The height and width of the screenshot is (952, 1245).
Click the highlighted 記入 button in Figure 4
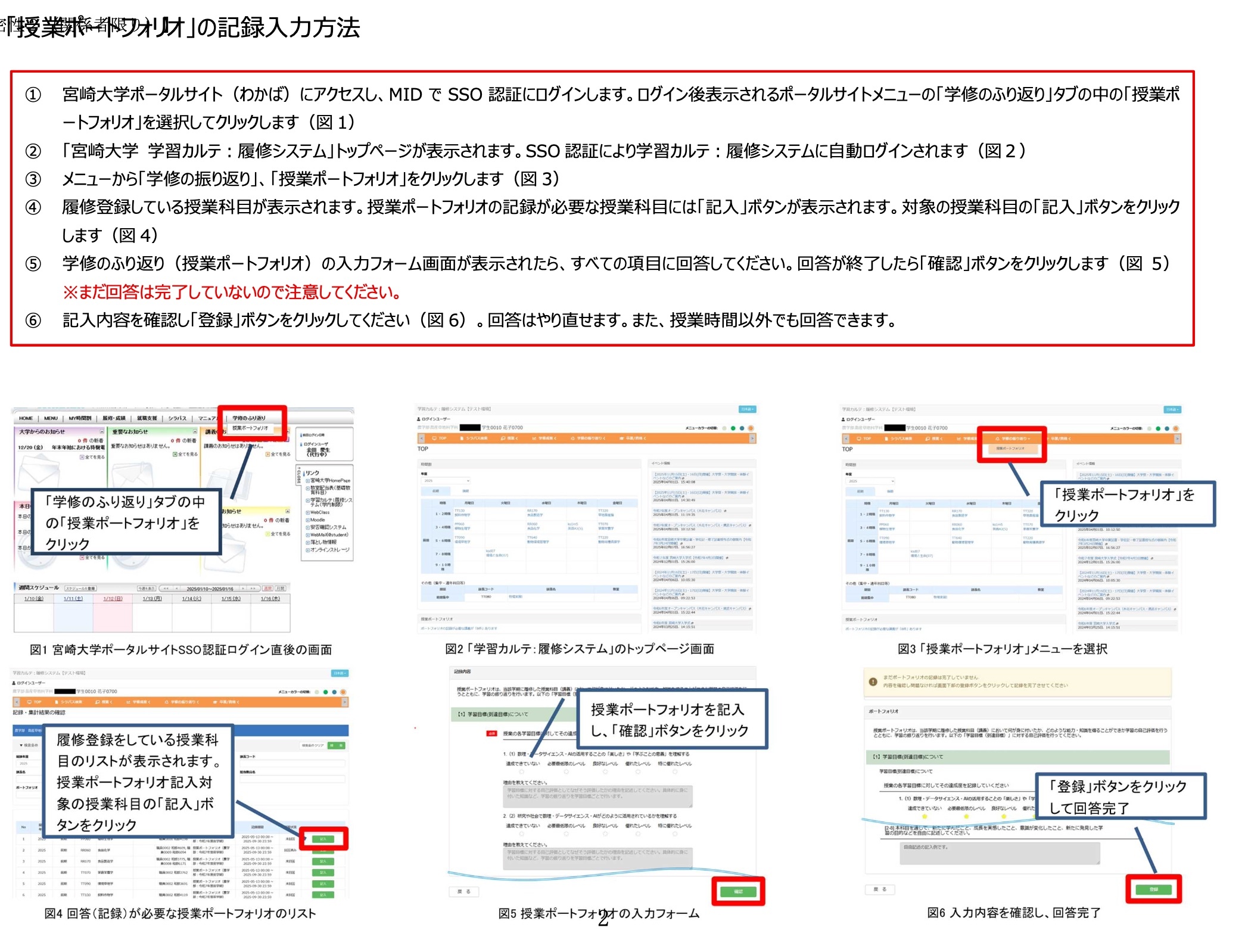(323, 838)
